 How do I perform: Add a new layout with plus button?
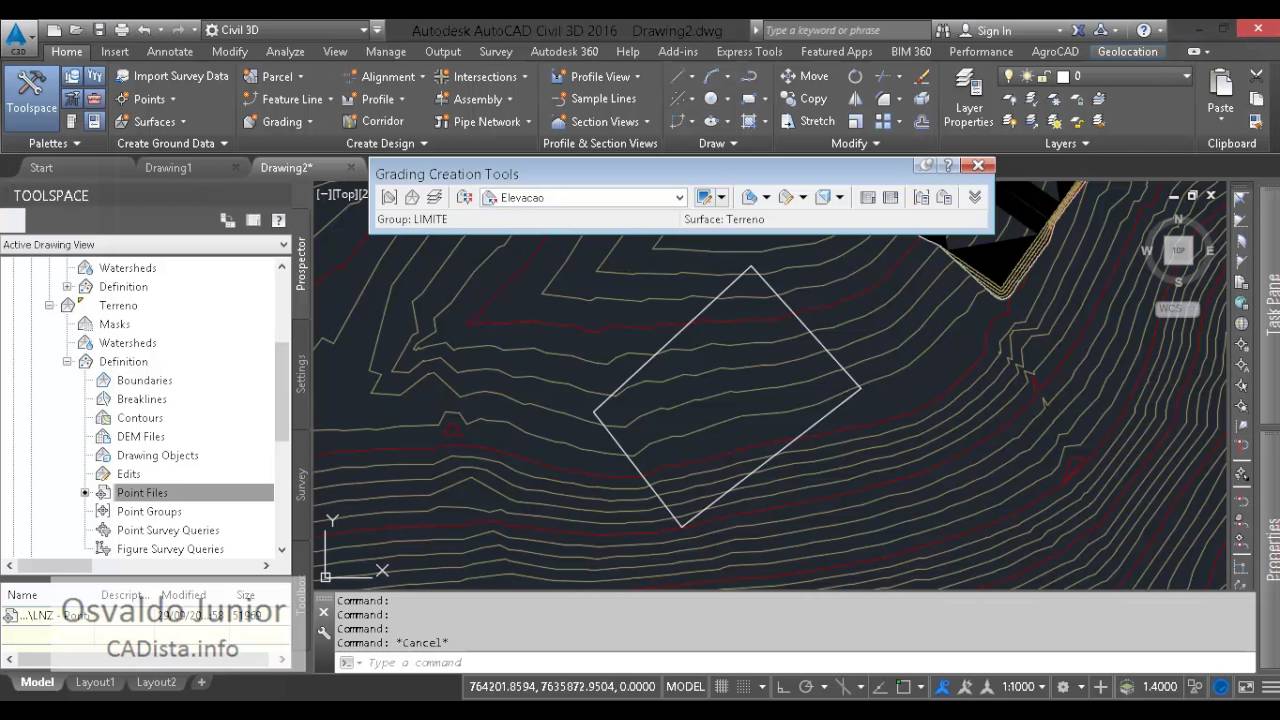pos(201,682)
